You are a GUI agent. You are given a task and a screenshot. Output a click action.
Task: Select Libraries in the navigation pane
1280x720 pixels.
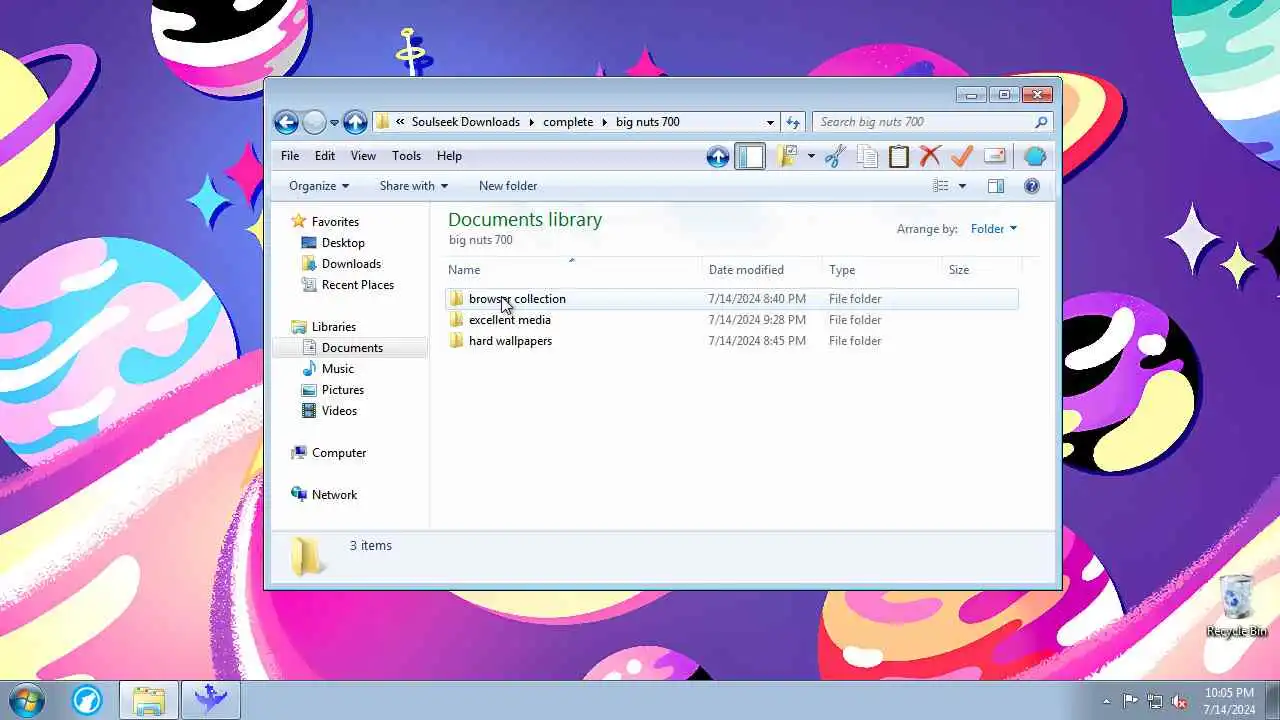(333, 327)
